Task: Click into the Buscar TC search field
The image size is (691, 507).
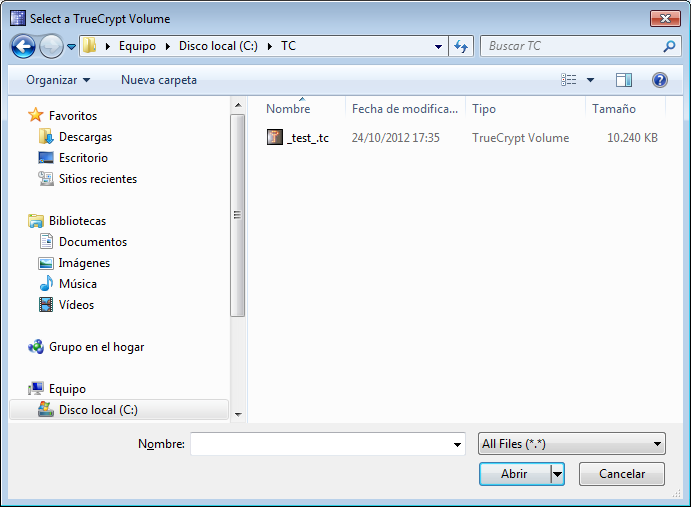Action: click(571, 46)
